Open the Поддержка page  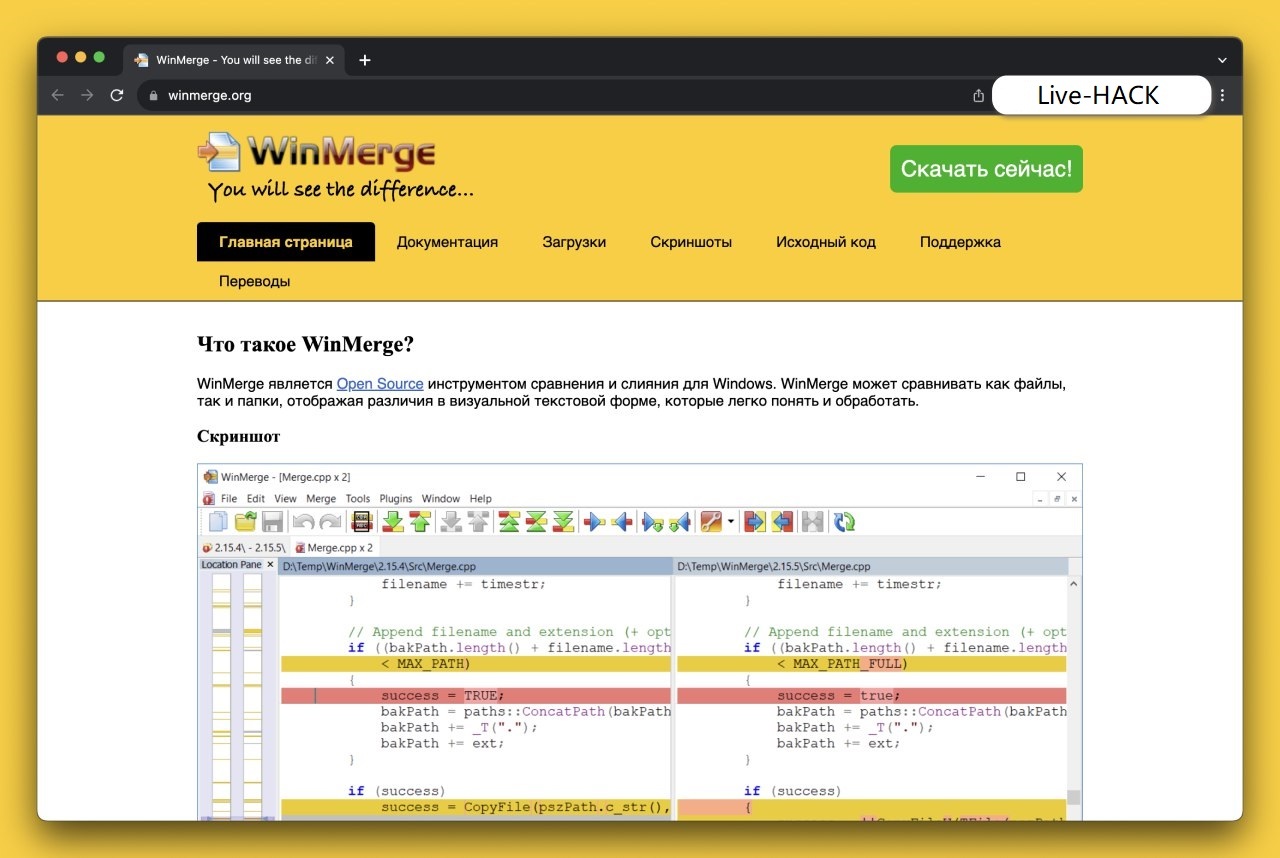(960, 242)
